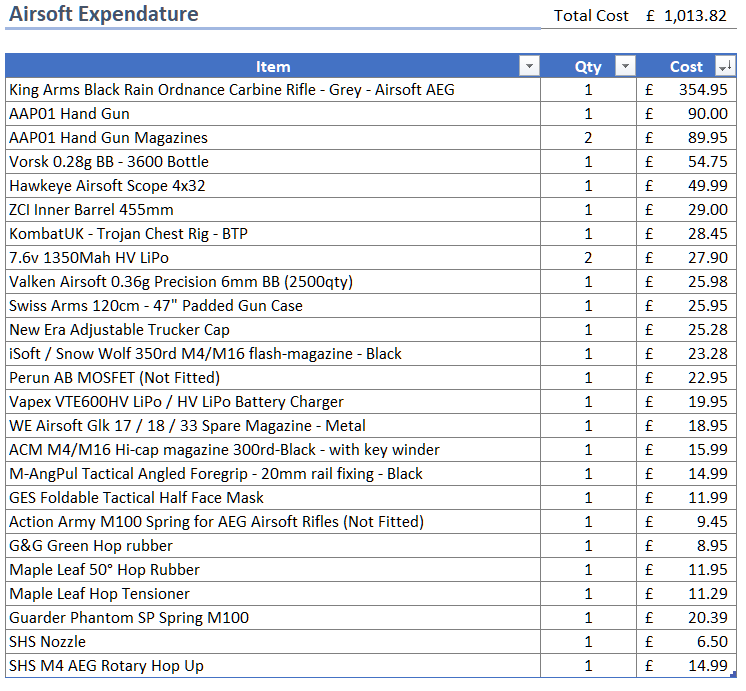This screenshot has width=746, height=691.
Task: Select Guarder Phantom SP Spring M100 cell
Action: tap(273, 618)
